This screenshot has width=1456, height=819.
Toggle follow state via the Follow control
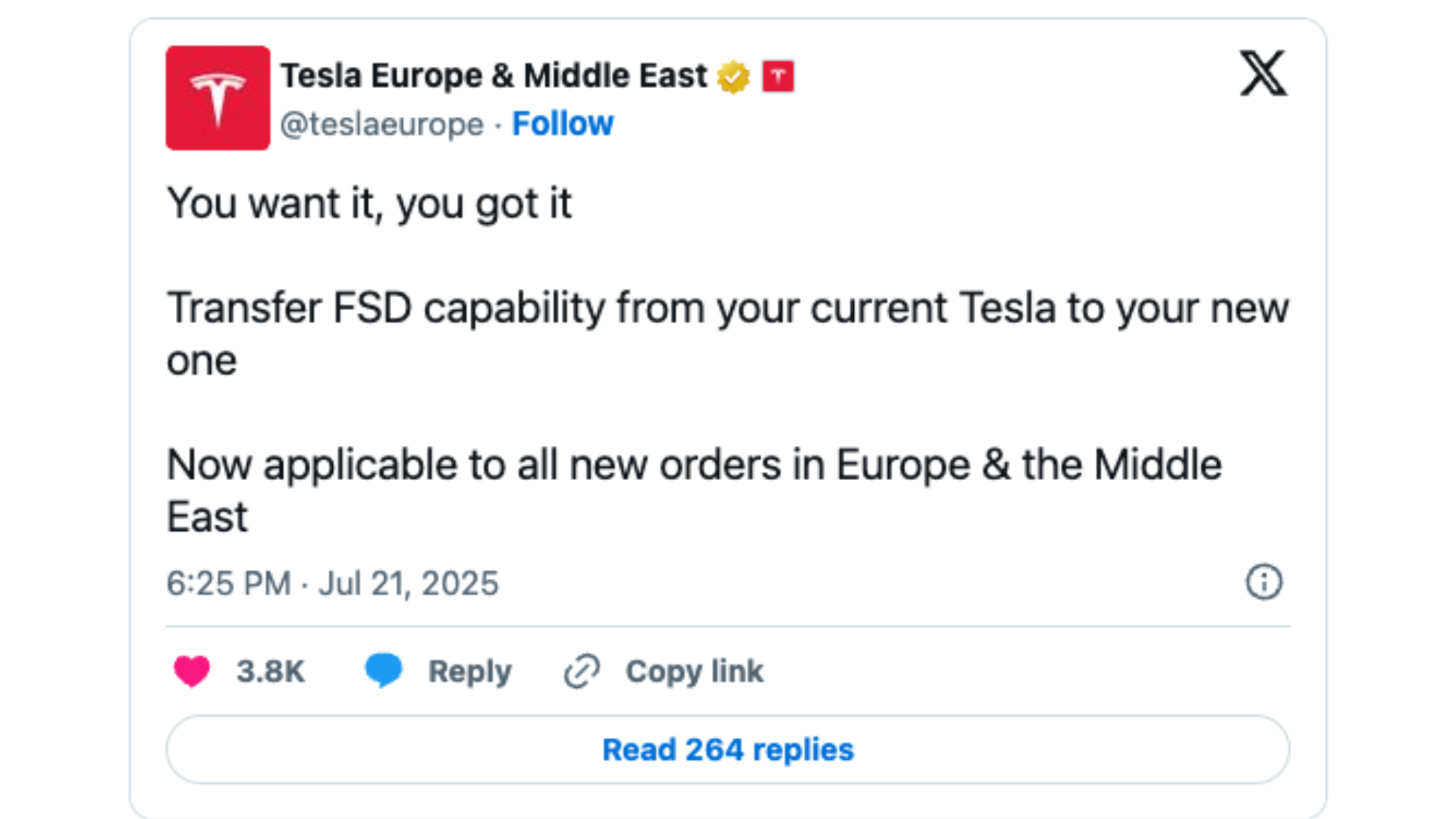[562, 123]
